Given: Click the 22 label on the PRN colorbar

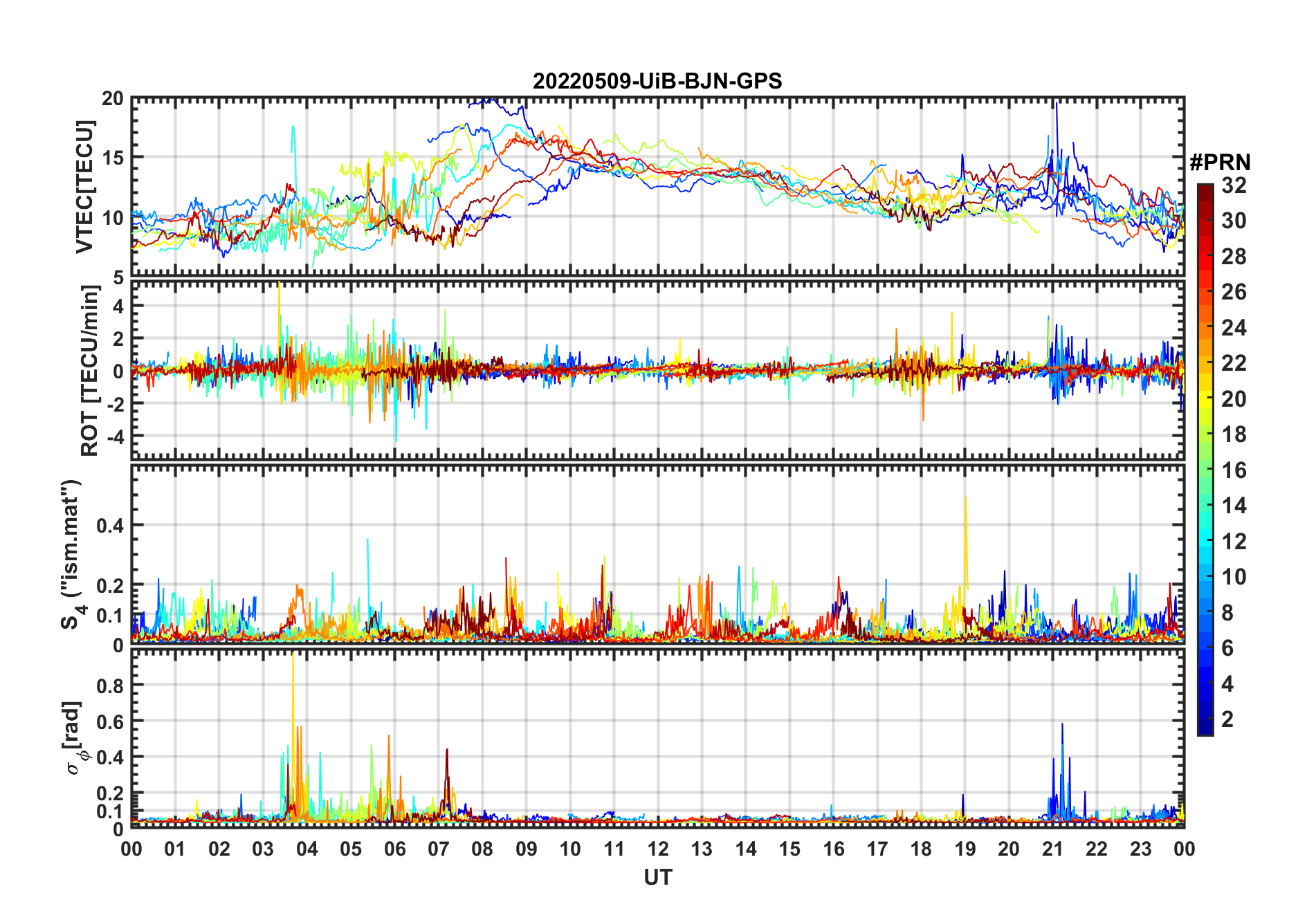Looking at the screenshot, I should (1234, 363).
